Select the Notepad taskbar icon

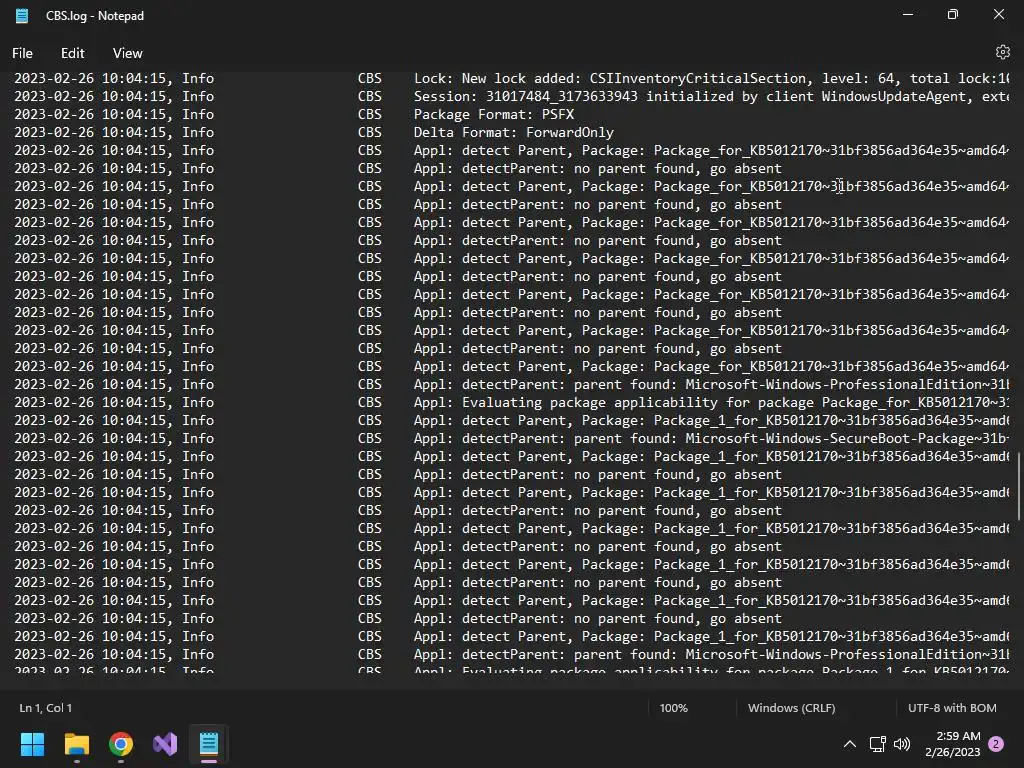[x=209, y=744]
